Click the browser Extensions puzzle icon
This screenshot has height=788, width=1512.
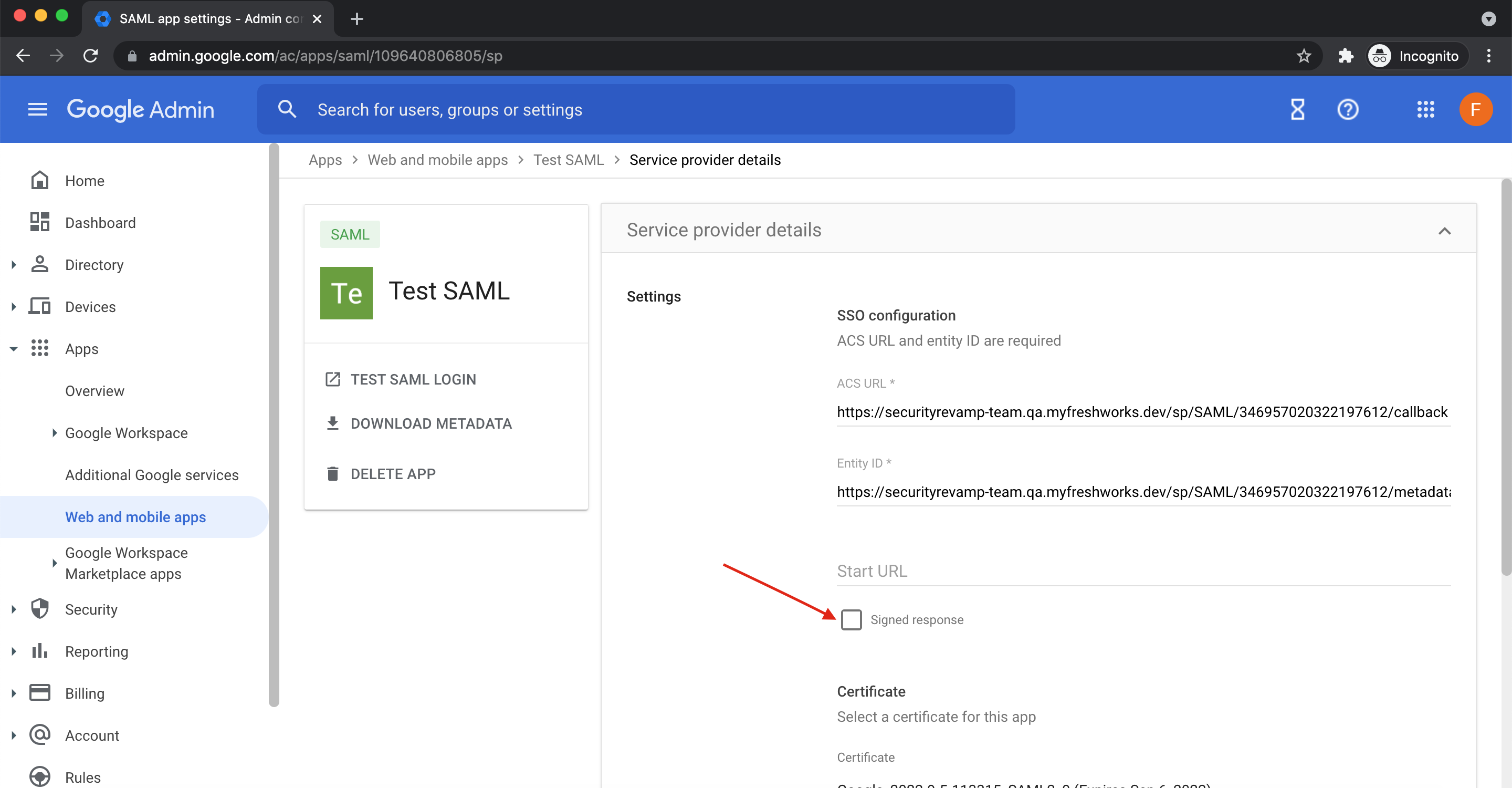pos(1345,56)
